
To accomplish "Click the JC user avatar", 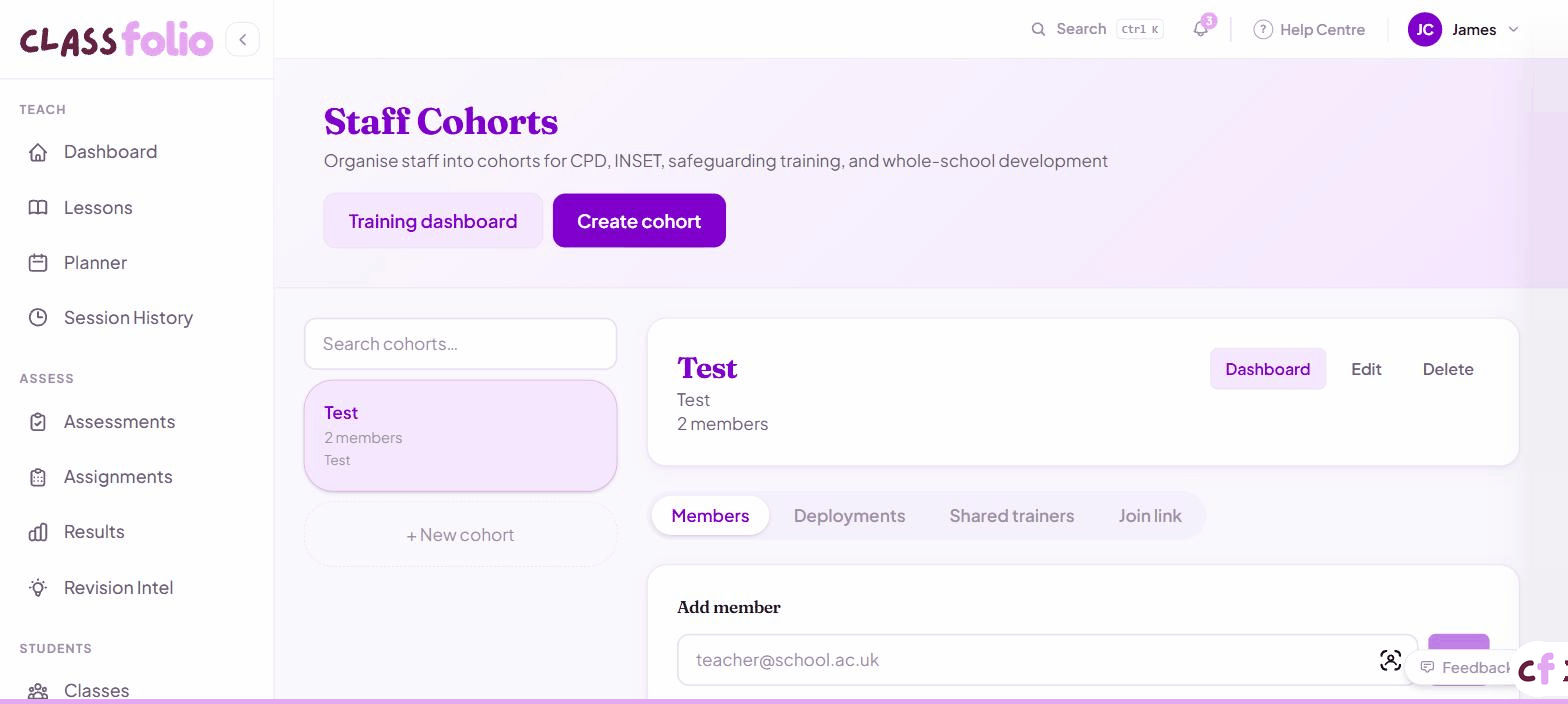I will [x=1425, y=29].
